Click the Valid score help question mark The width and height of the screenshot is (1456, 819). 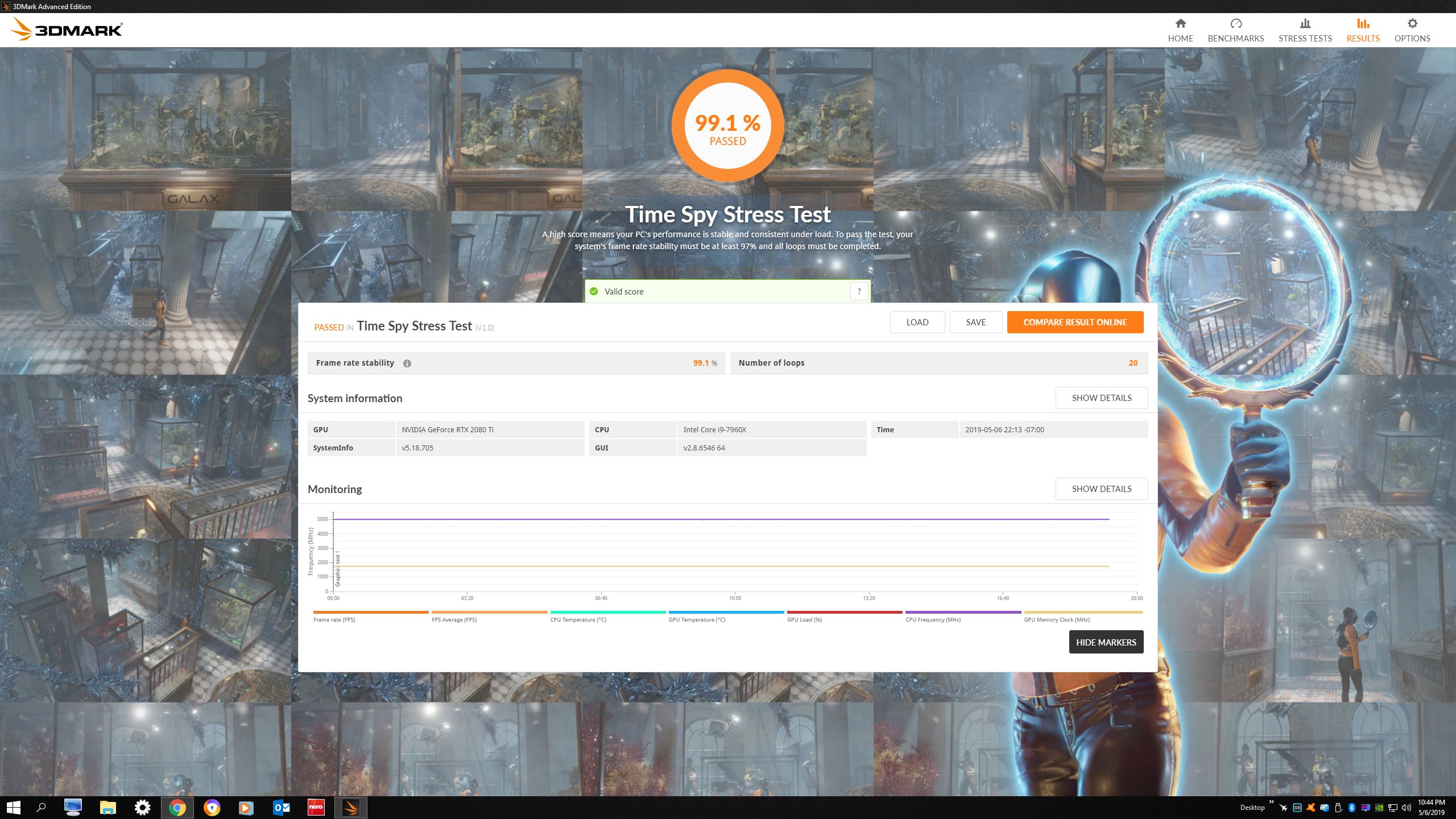859,291
